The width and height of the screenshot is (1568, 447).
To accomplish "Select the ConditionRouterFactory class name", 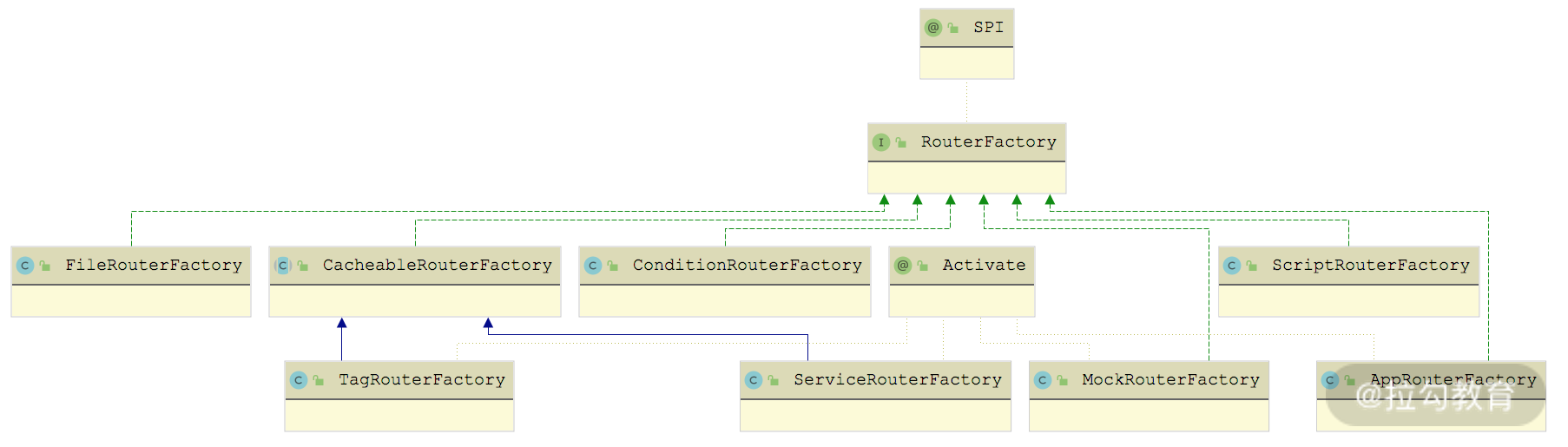I will [747, 266].
